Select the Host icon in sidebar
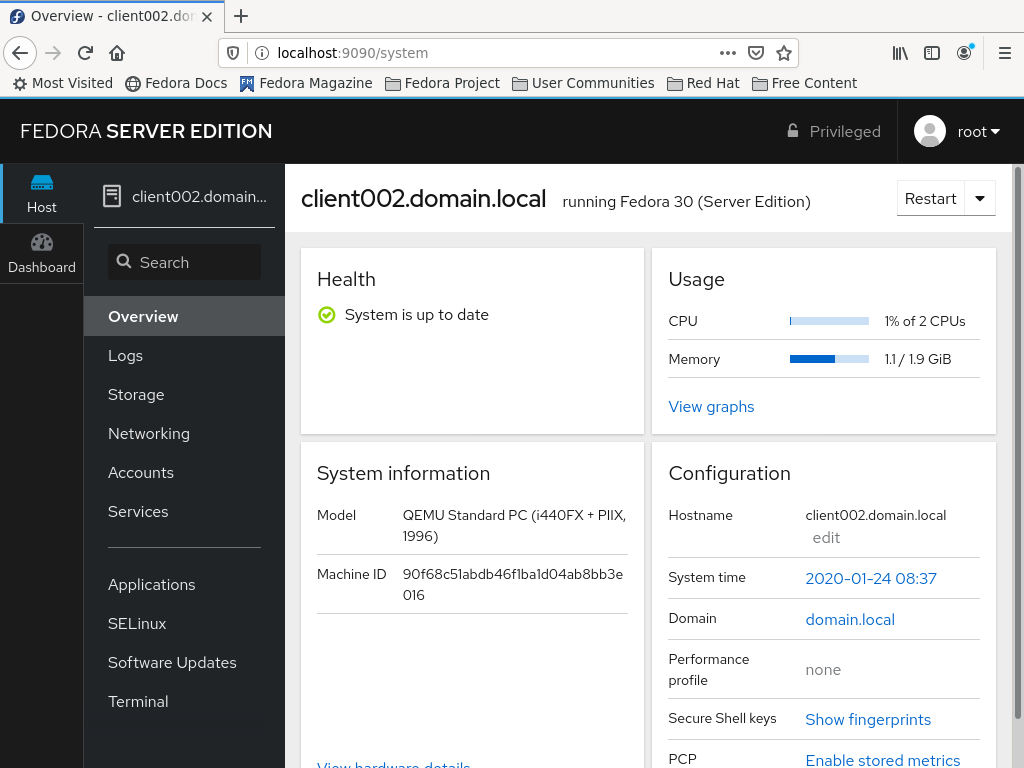This screenshot has height=768, width=1024. pos(42,194)
